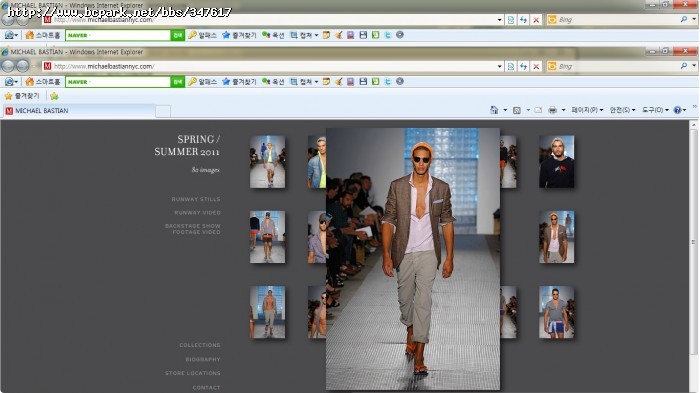Open 즐겨찾기 star on front Naver toolbar
This screenshot has width=700, height=393.
[x=239, y=82]
